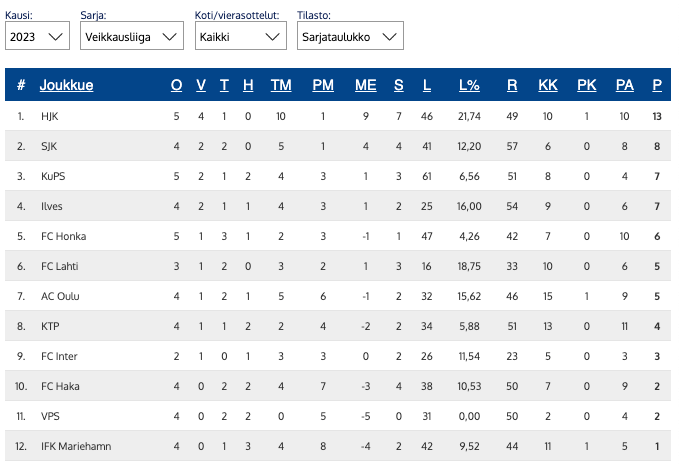Expand the Tilasto Sarjataulukko dropdown
The image size is (679, 465).
coord(349,37)
